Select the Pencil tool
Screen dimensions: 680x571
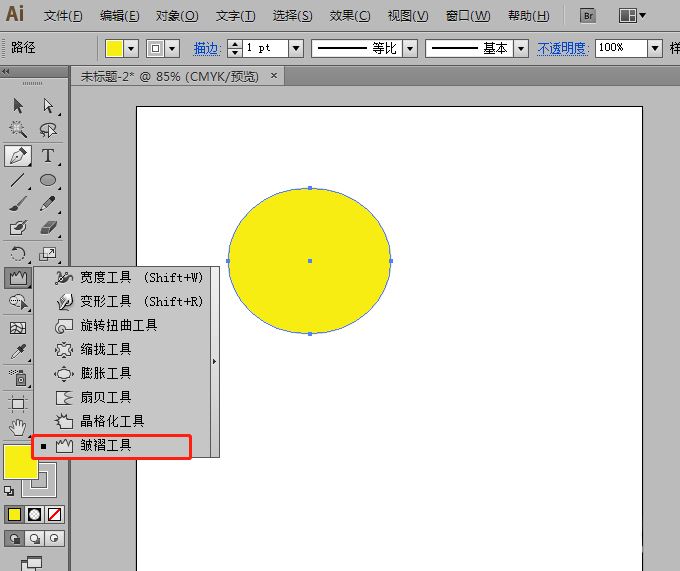click(x=48, y=203)
